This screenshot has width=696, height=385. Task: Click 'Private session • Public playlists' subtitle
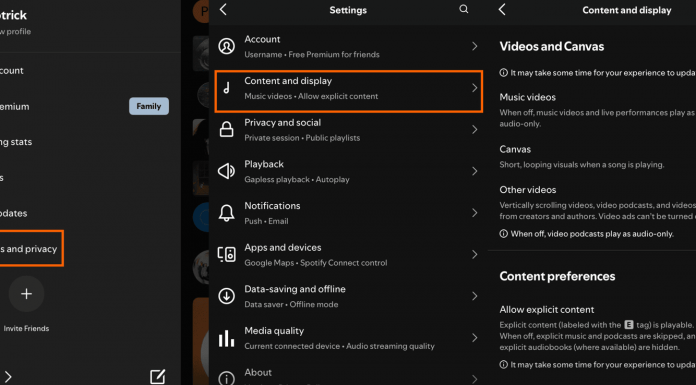(302, 138)
